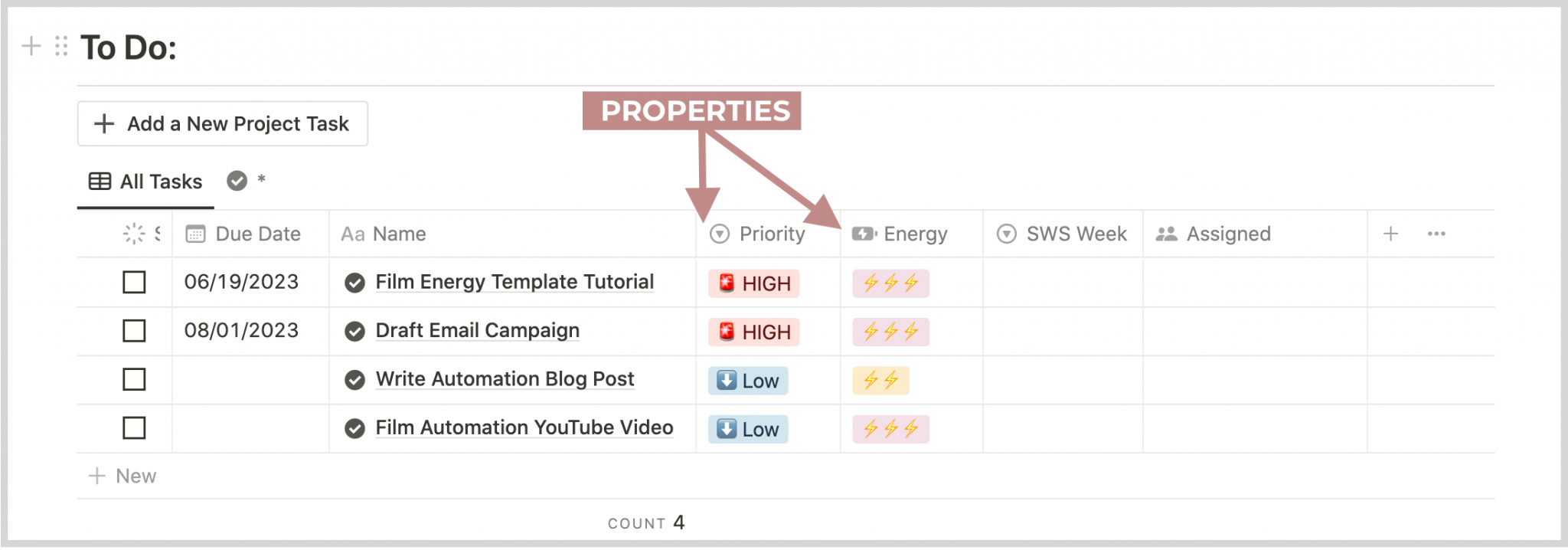Screen dimensions: 1568x550
Task: Click the yellow two-bolt energy tag
Action: [x=881, y=381]
